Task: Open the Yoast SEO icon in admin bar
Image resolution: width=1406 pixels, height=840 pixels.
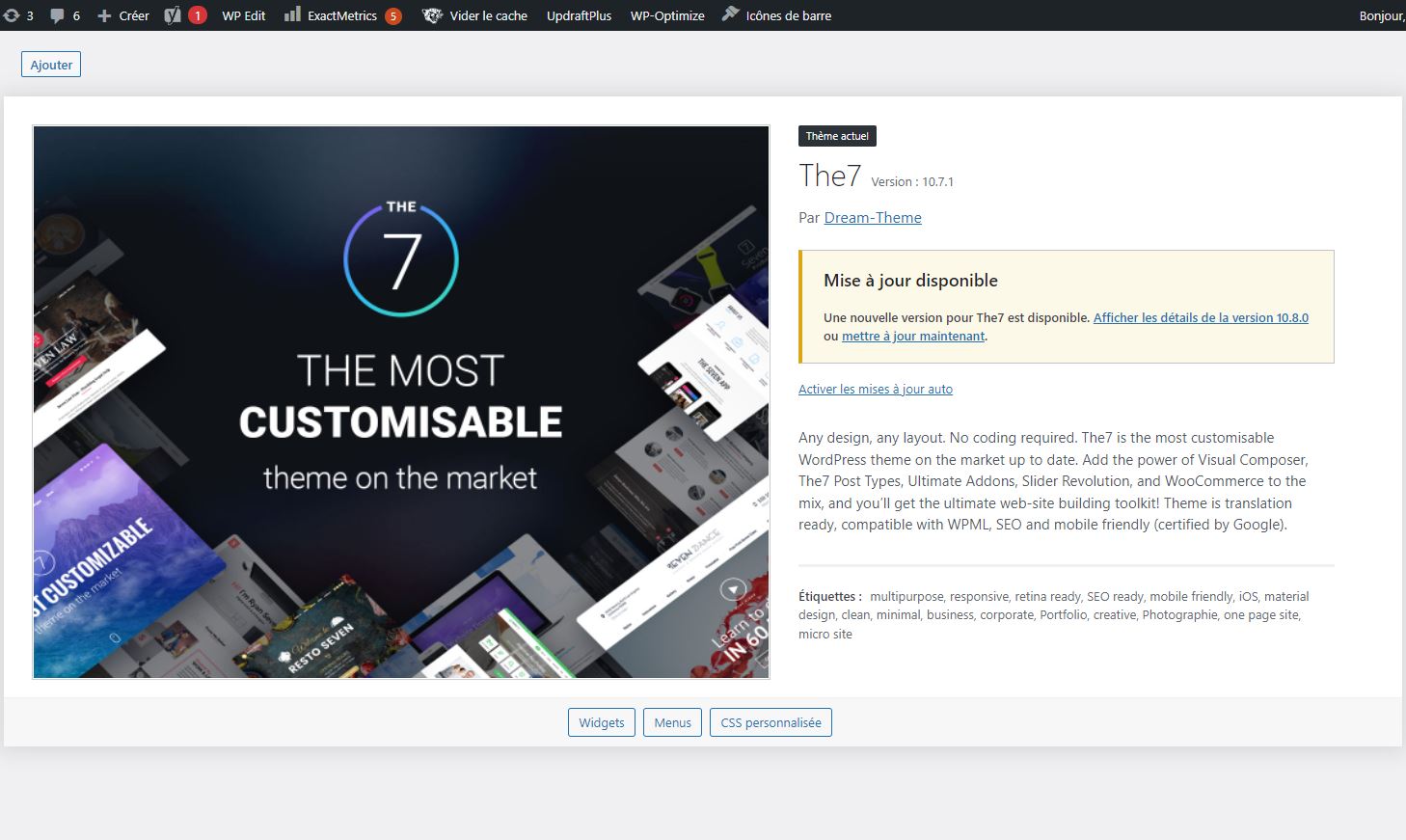Action: point(172,15)
